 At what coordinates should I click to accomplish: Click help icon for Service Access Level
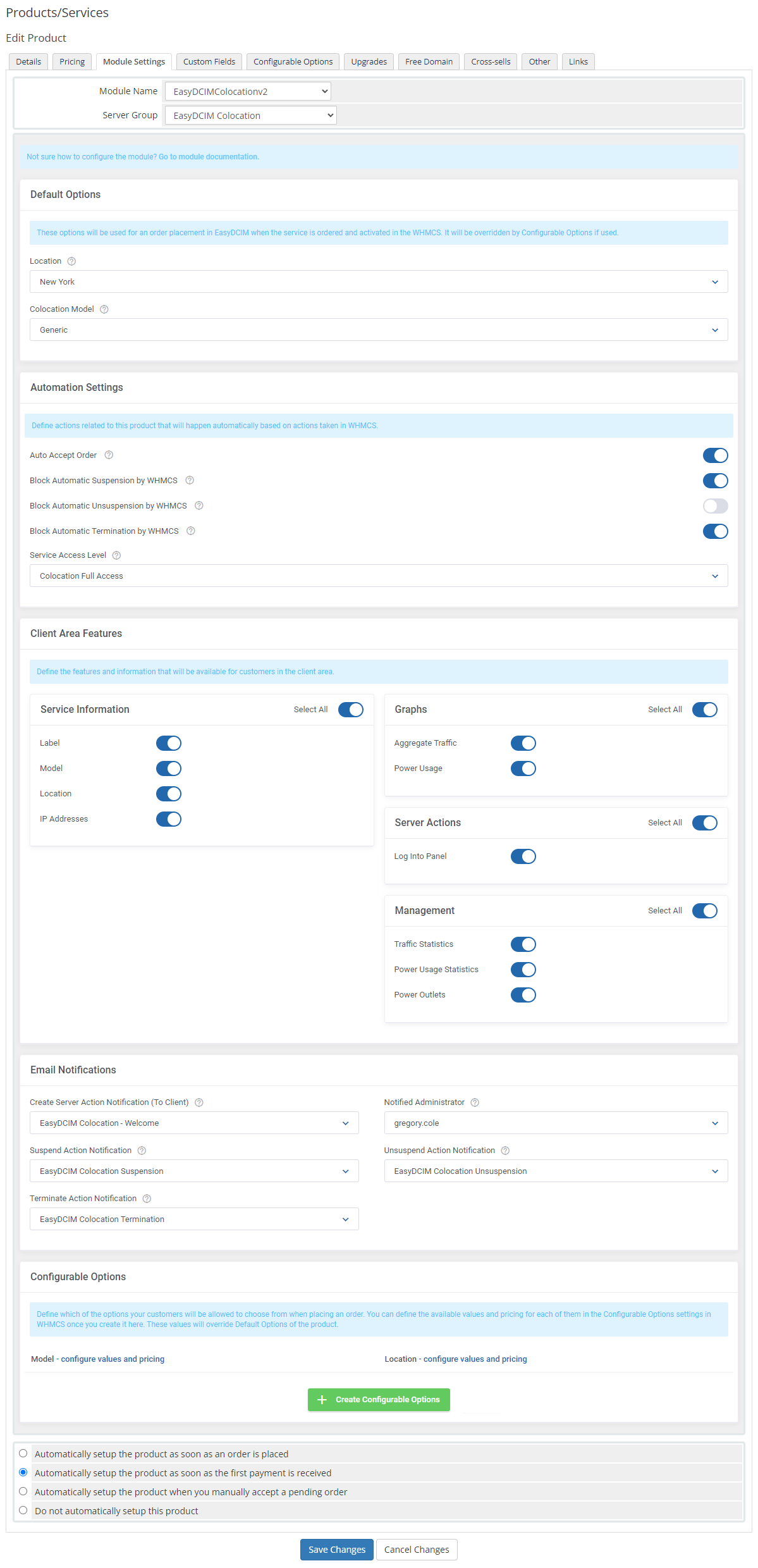(x=116, y=555)
